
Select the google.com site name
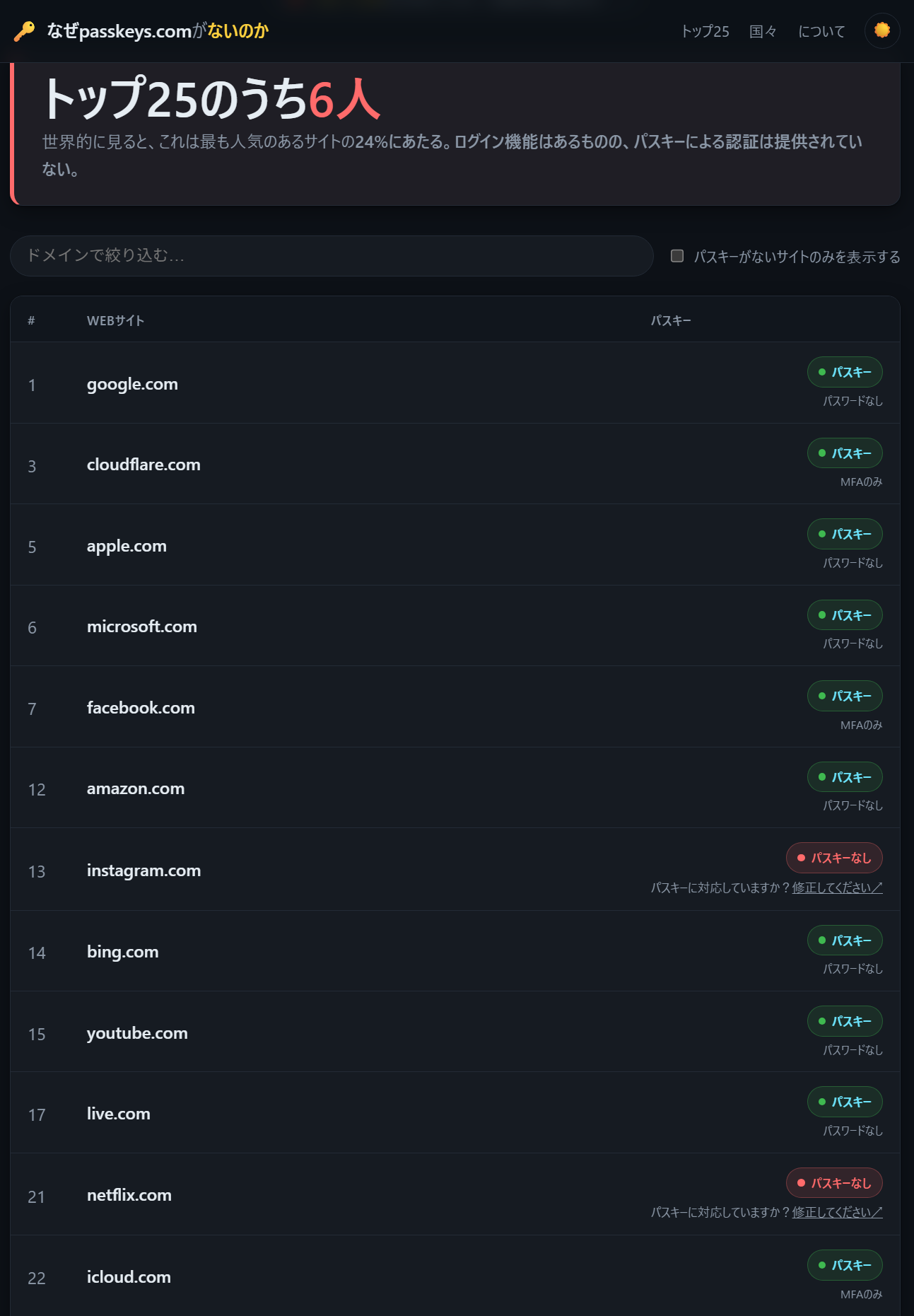132,384
